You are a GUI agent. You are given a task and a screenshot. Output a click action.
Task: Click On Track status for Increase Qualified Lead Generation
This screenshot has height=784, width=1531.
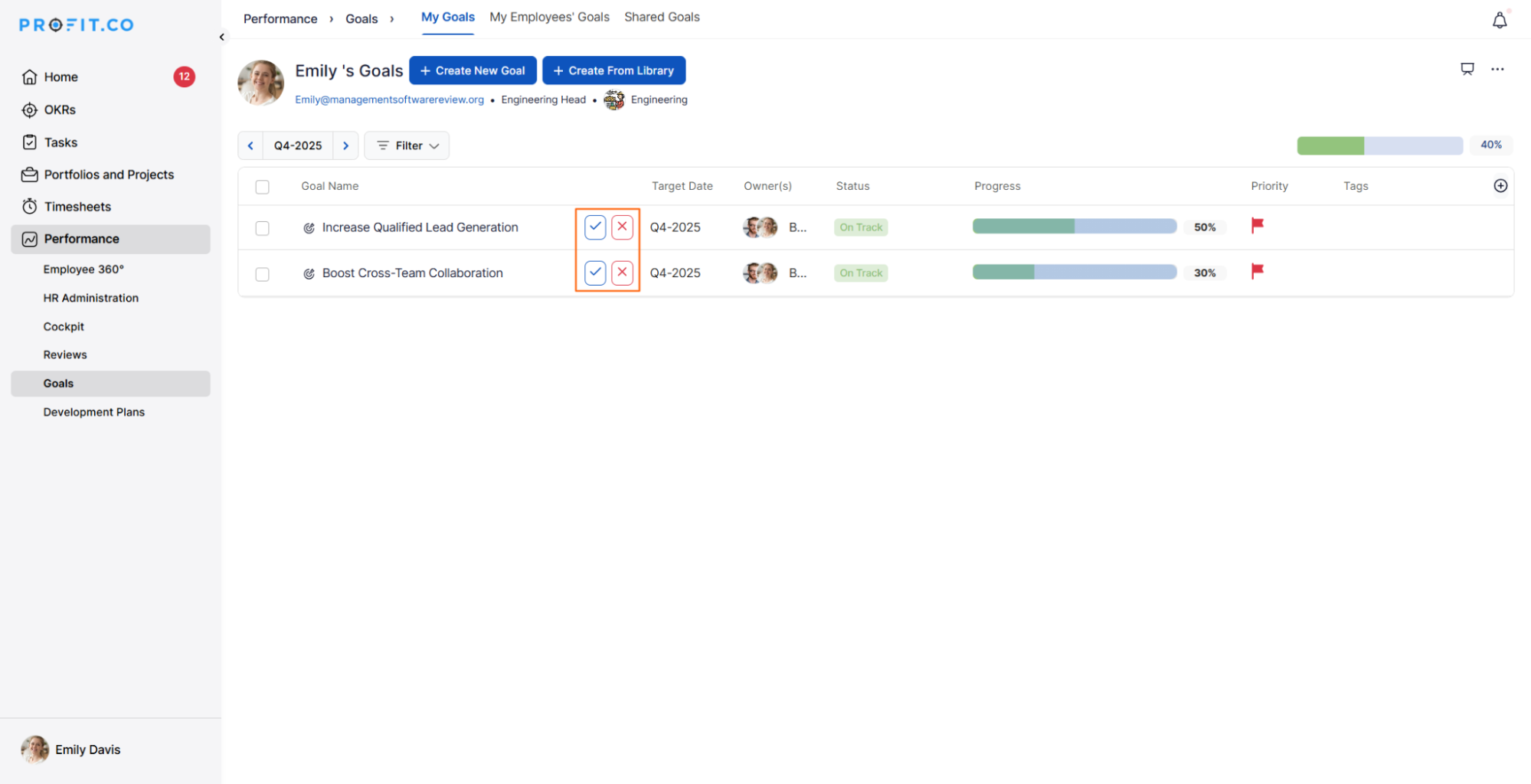pos(861,227)
